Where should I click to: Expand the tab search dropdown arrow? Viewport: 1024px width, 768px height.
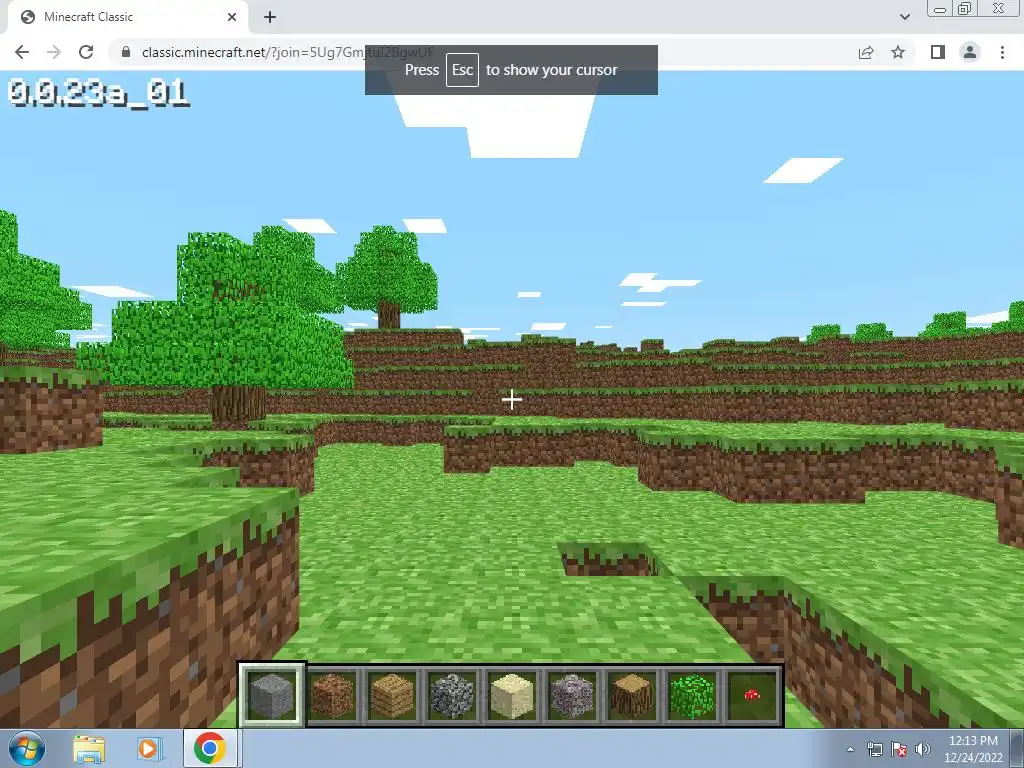tap(904, 17)
